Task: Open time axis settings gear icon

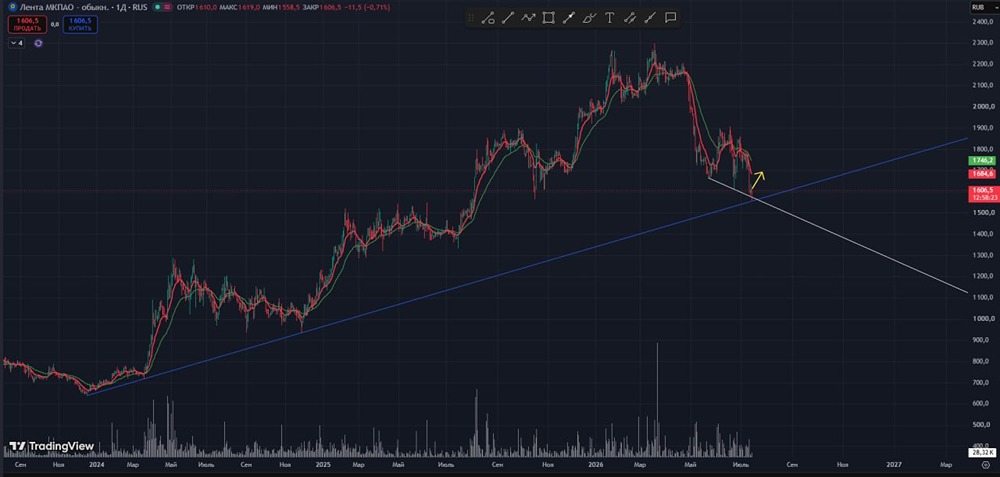Action: click(x=985, y=466)
